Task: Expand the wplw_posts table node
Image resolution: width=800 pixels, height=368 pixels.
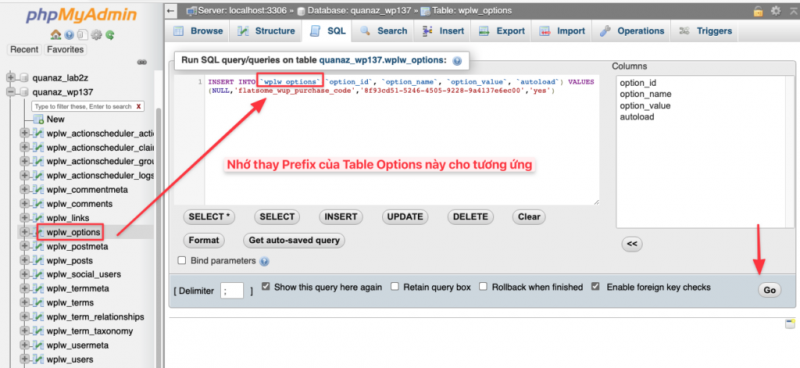Action: [23, 260]
